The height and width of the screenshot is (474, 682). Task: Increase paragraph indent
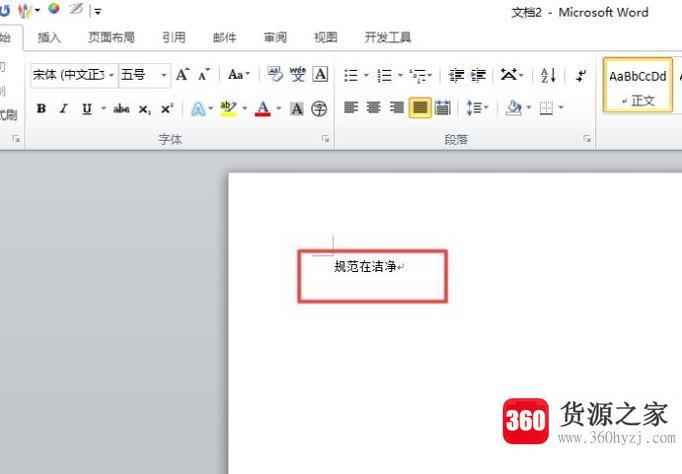click(478, 75)
